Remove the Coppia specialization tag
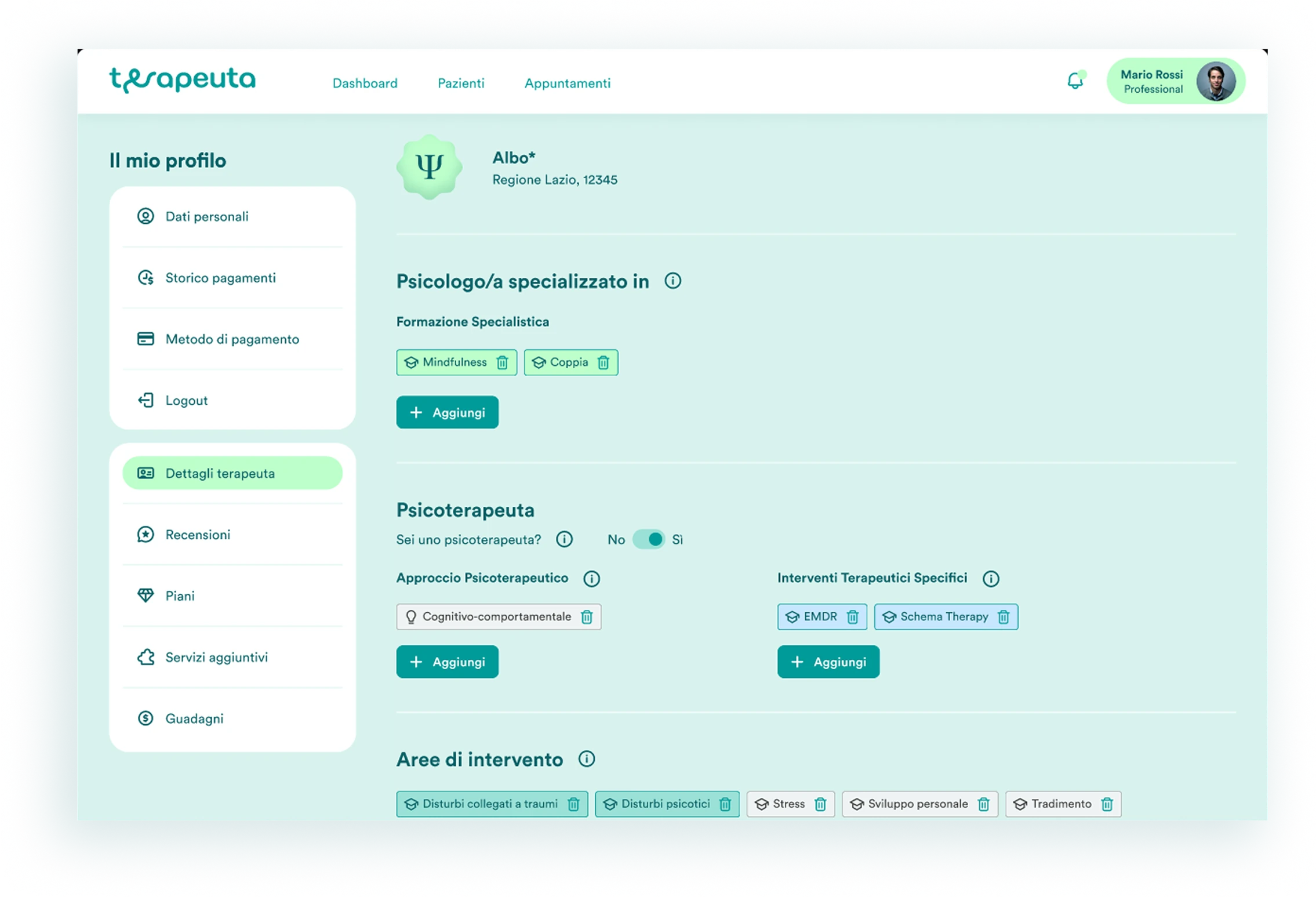 tap(603, 362)
